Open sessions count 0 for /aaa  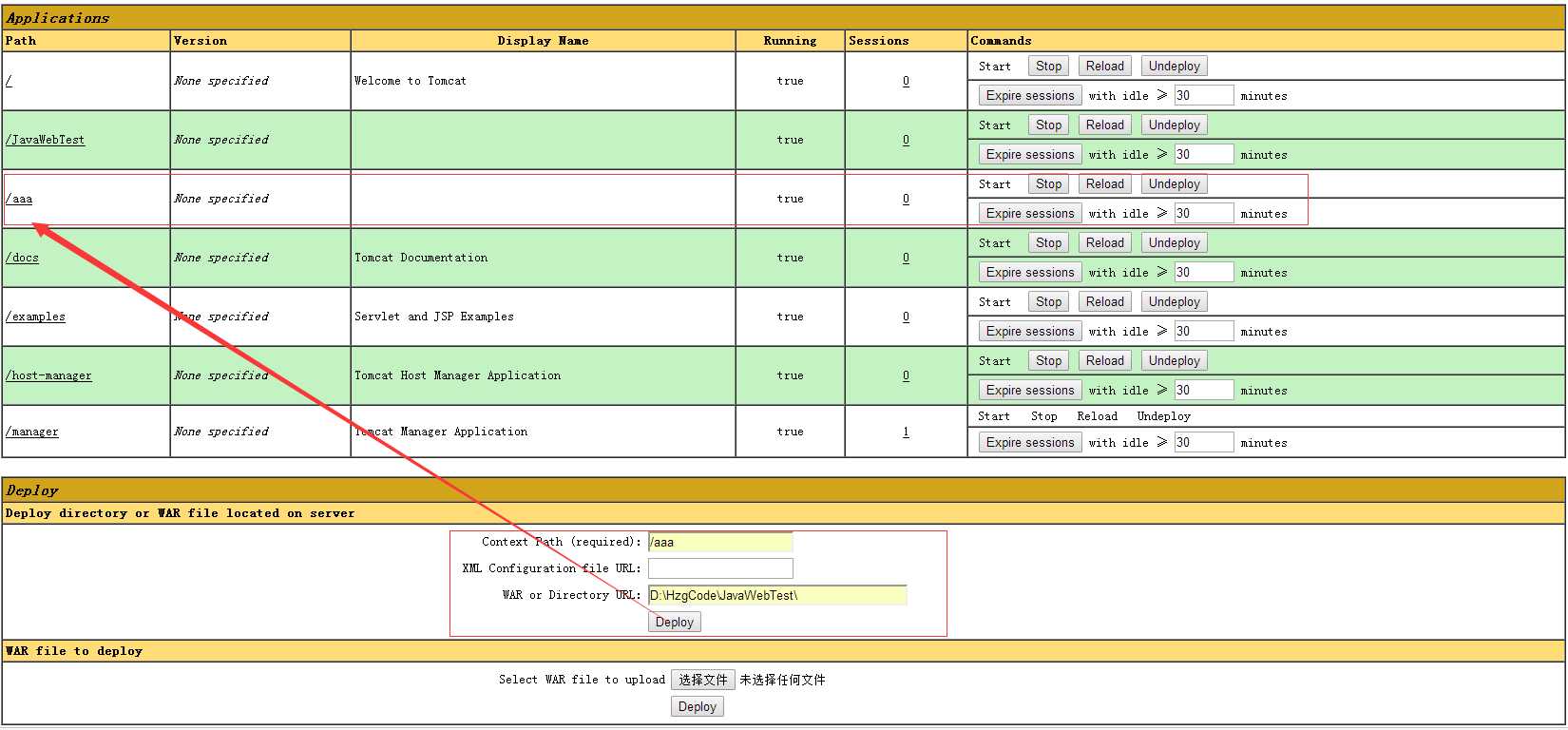click(906, 199)
